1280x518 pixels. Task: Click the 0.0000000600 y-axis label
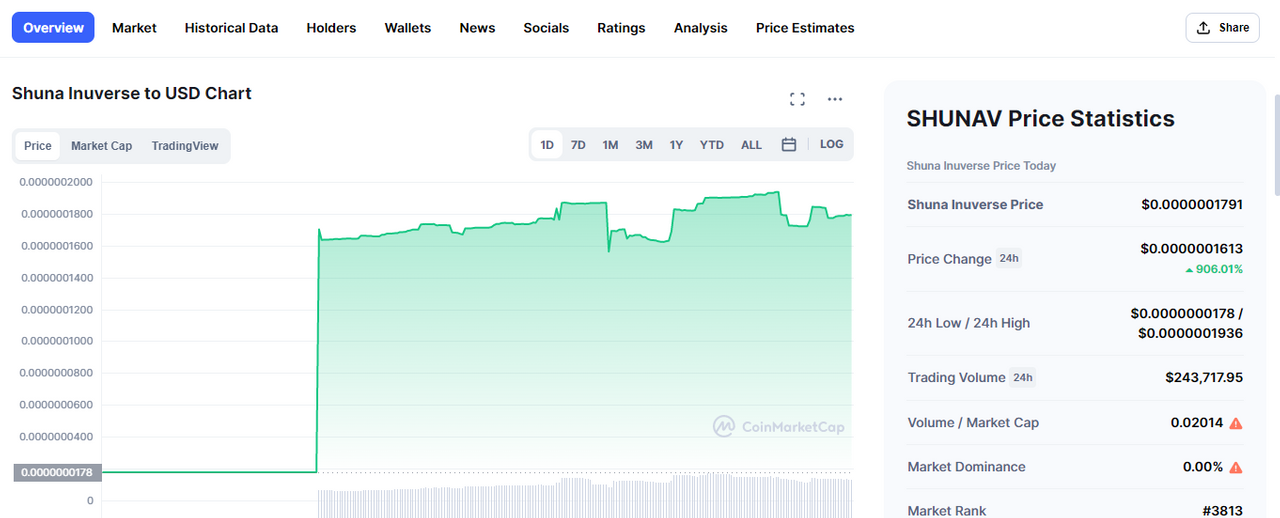(x=56, y=405)
